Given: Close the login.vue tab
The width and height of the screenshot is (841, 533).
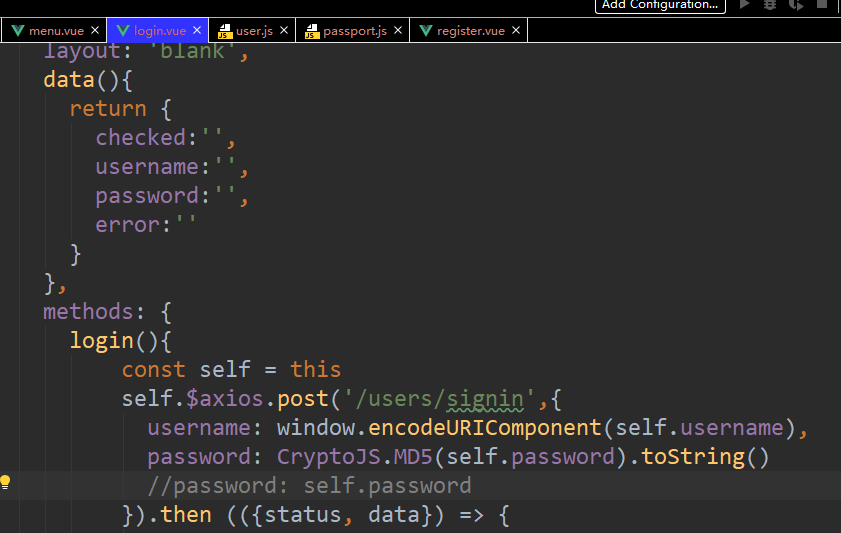Looking at the screenshot, I should coord(197,31).
